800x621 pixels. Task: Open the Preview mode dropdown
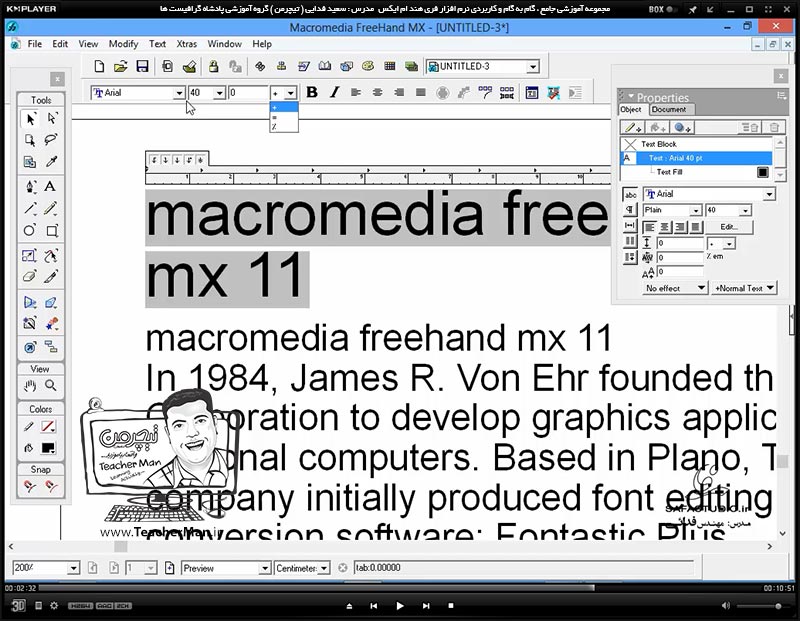(x=264, y=568)
